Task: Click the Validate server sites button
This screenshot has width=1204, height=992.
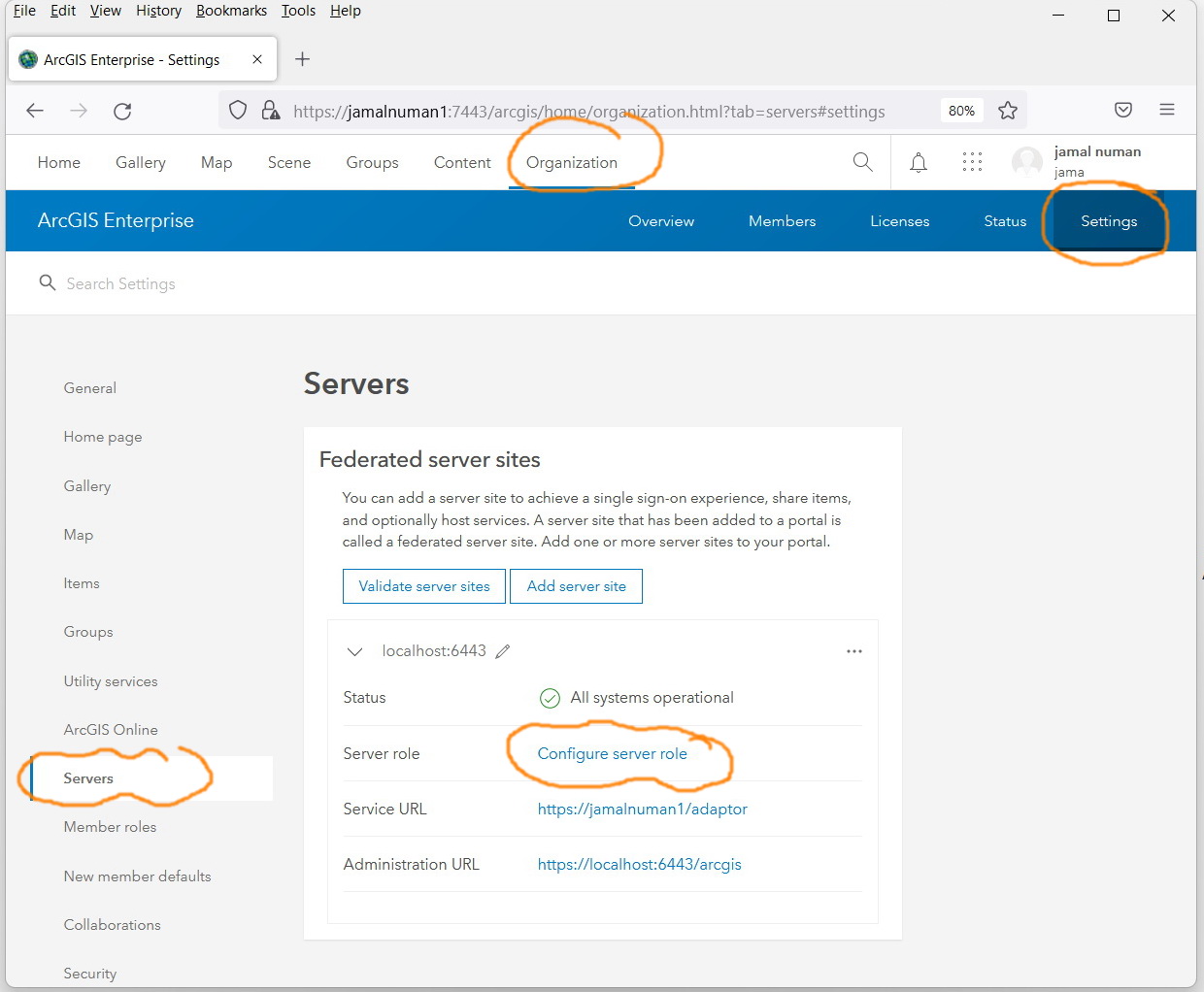Action: 423,586
